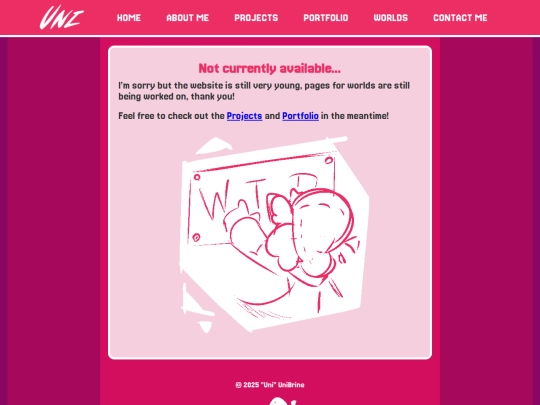Open Projects in the top navigation bar

(256, 18)
